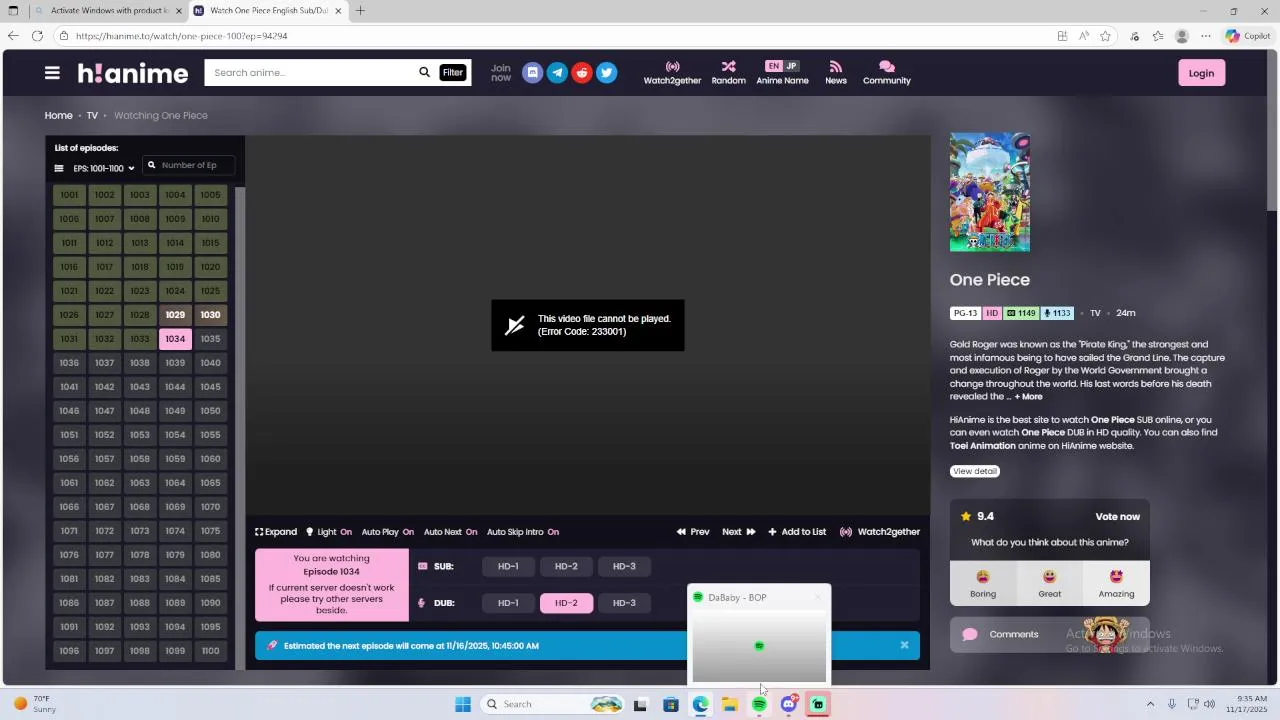Expand the description with + More
The image size is (1280, 720).
click(1028, 397)
